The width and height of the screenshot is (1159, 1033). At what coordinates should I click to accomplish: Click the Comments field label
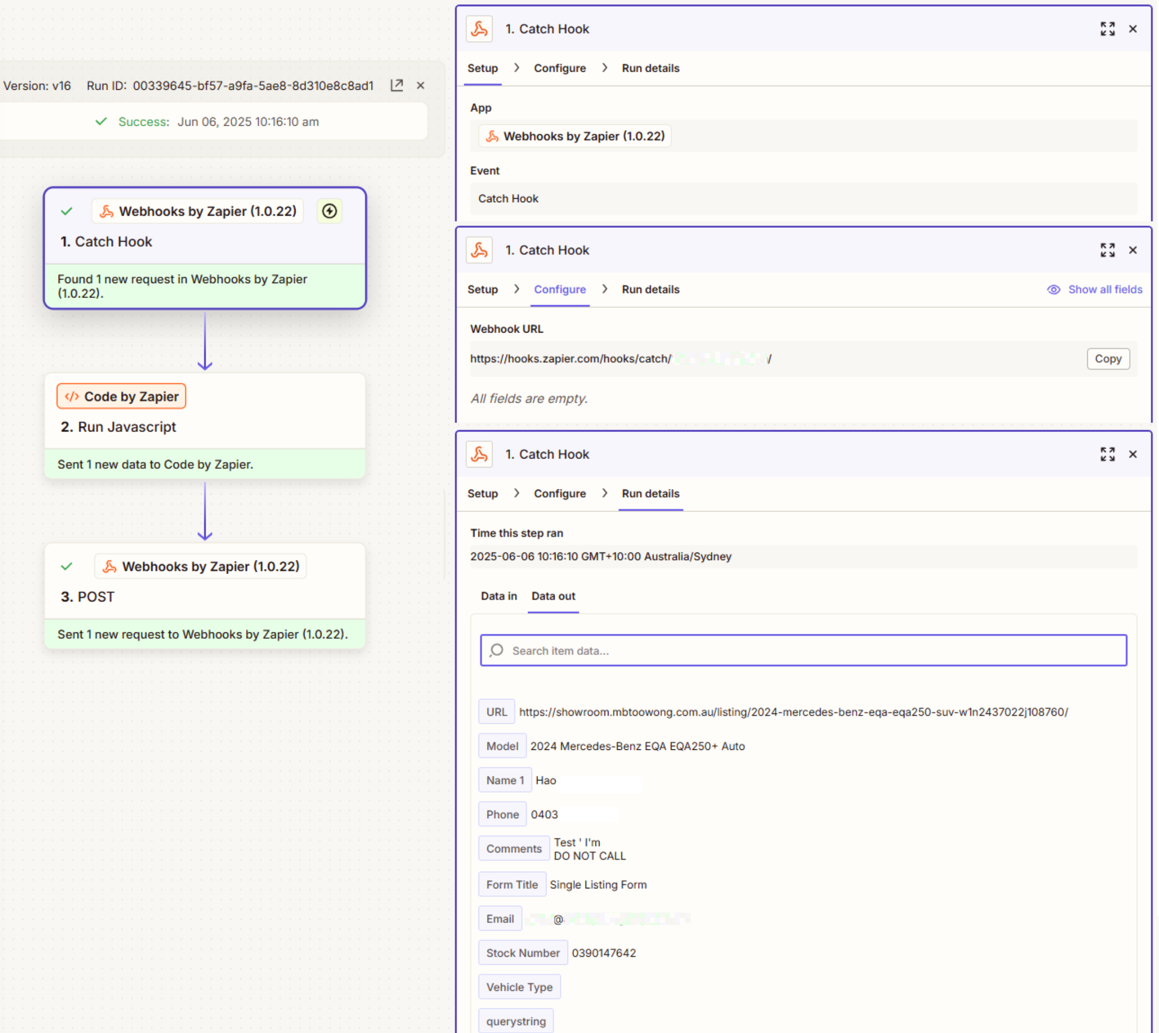point(514,849)
